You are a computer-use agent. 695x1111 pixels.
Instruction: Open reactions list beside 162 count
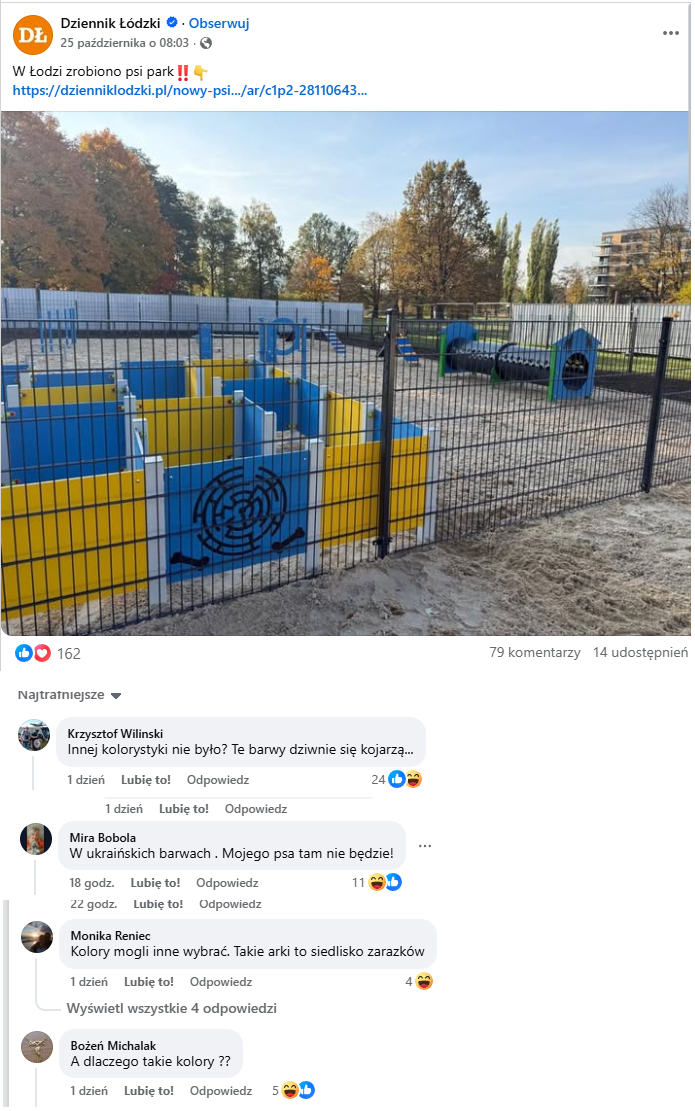(x=33, y=653)
